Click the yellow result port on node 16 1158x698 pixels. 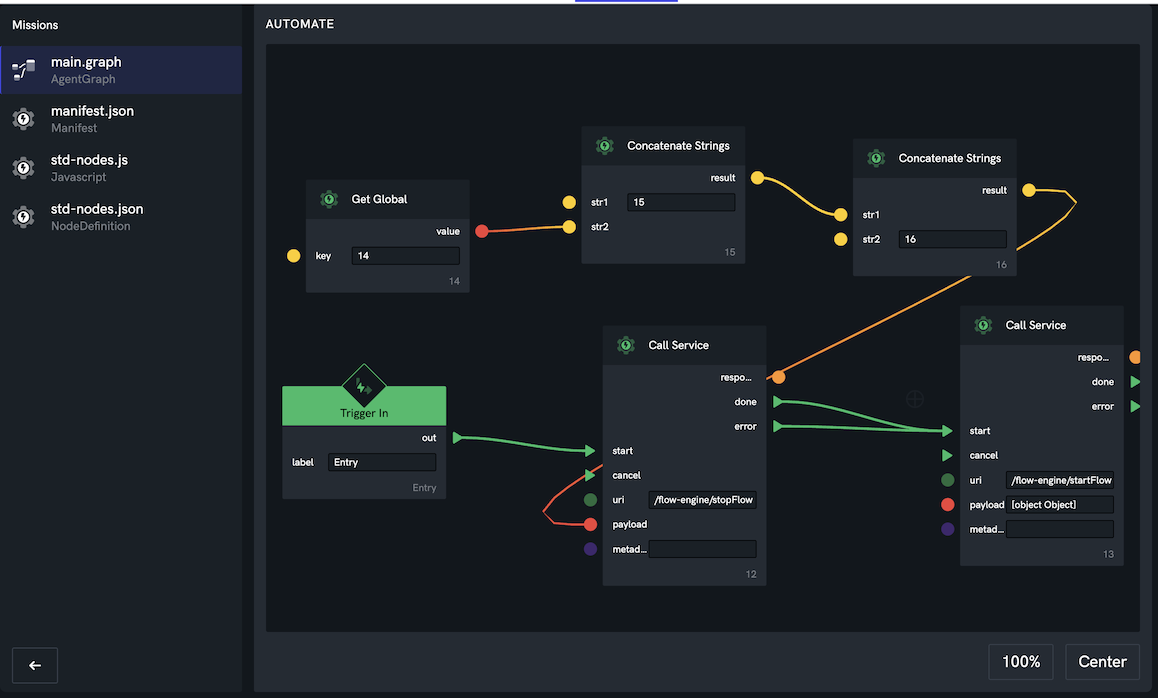point(1029,191)
